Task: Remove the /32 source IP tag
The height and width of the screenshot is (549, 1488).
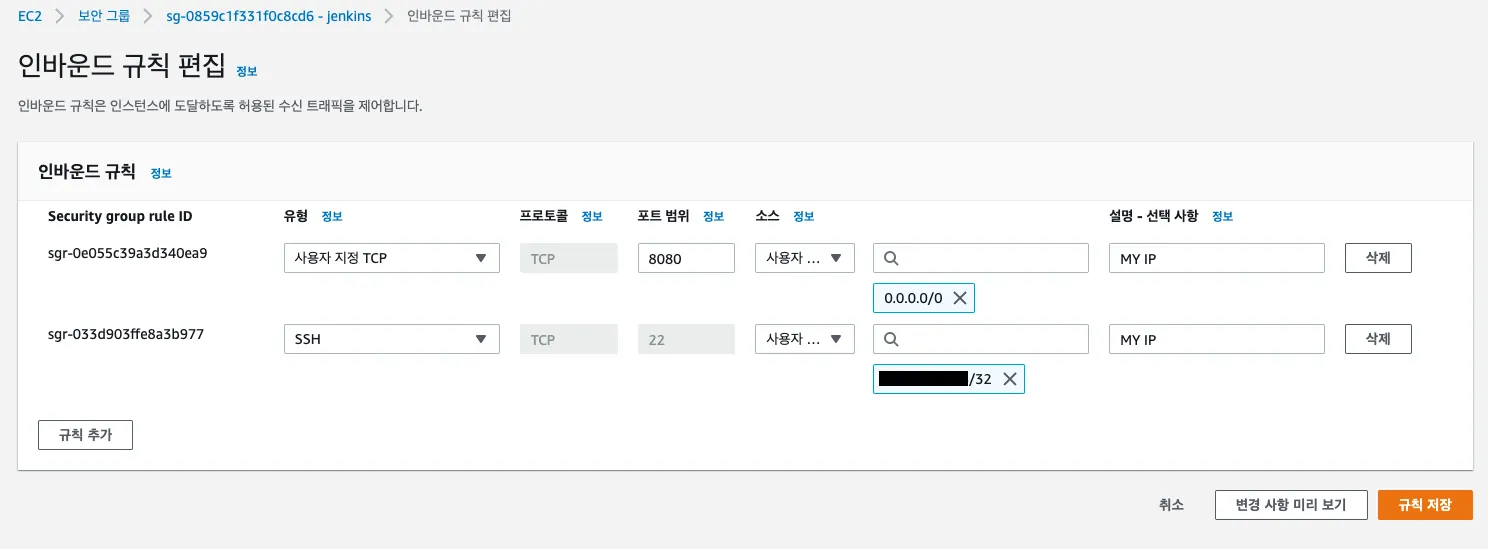Action: (1009, 379)
